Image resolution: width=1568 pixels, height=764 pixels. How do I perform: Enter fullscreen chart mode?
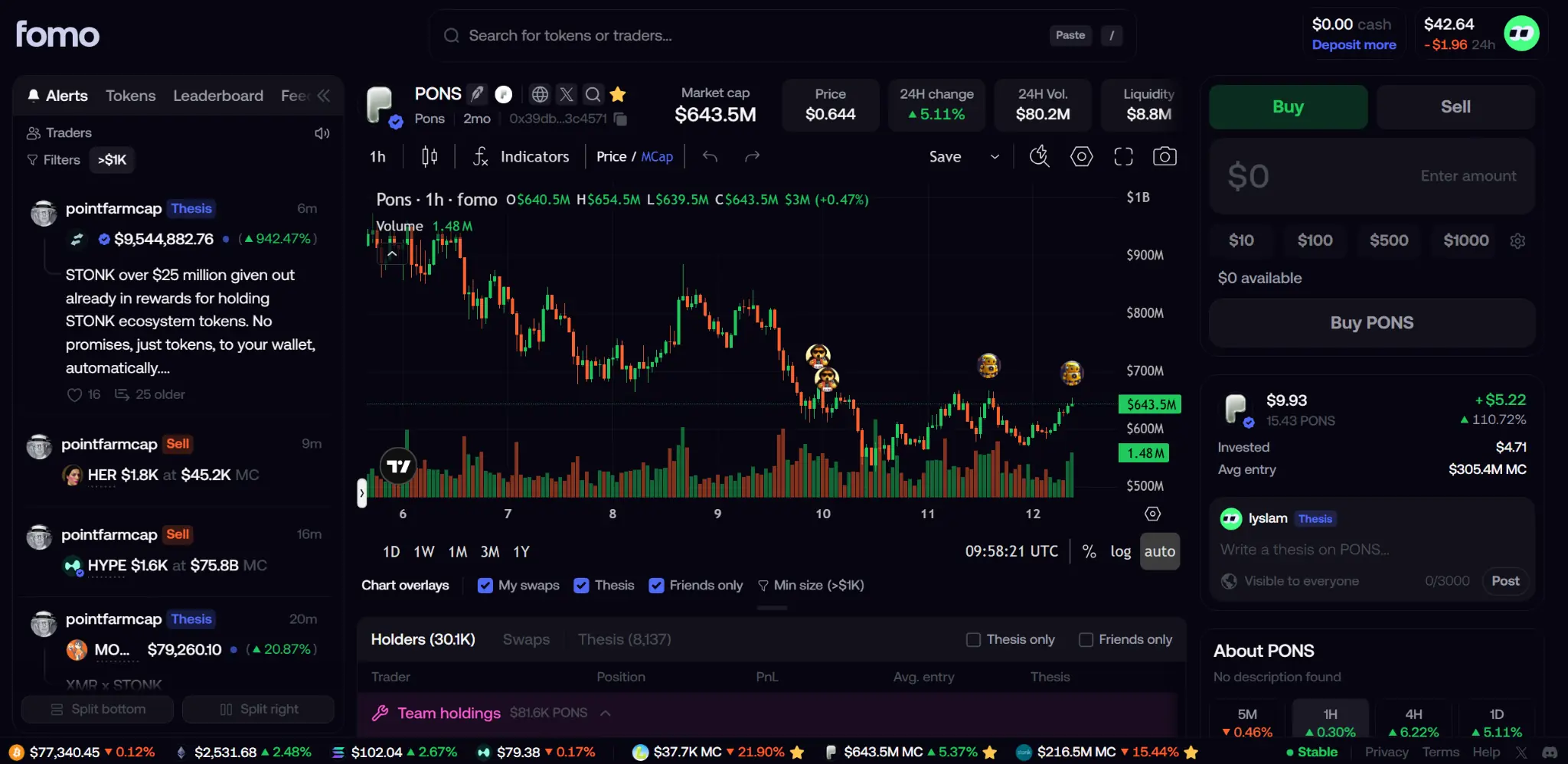[x=1123, y=156]
